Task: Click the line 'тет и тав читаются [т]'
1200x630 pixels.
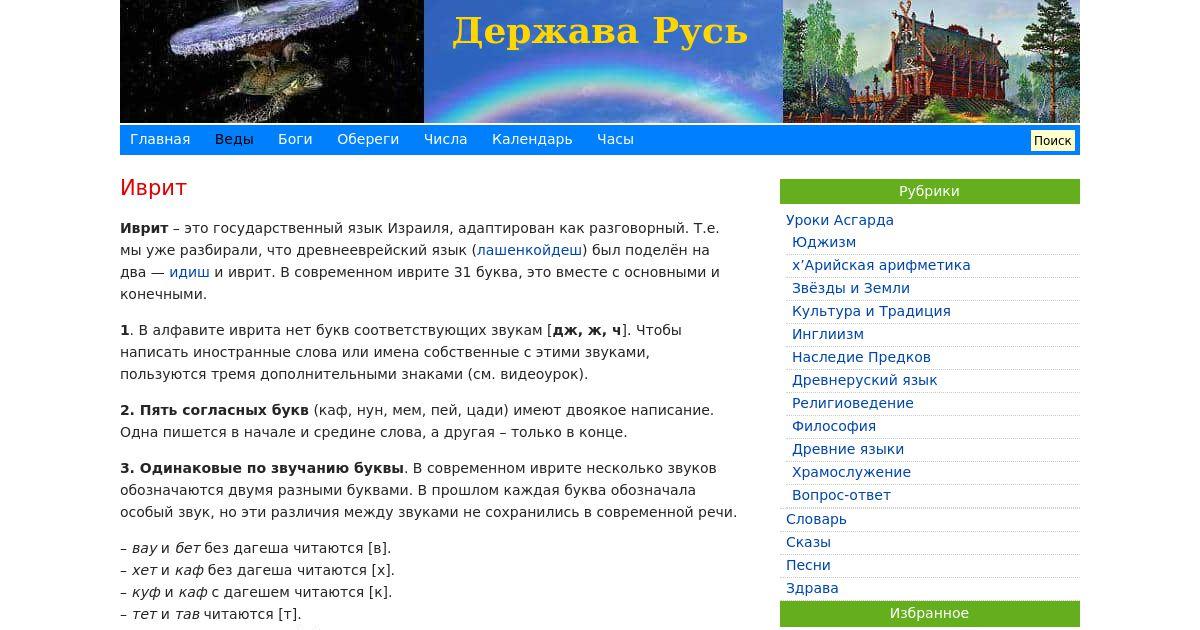Action: point(210,614)
